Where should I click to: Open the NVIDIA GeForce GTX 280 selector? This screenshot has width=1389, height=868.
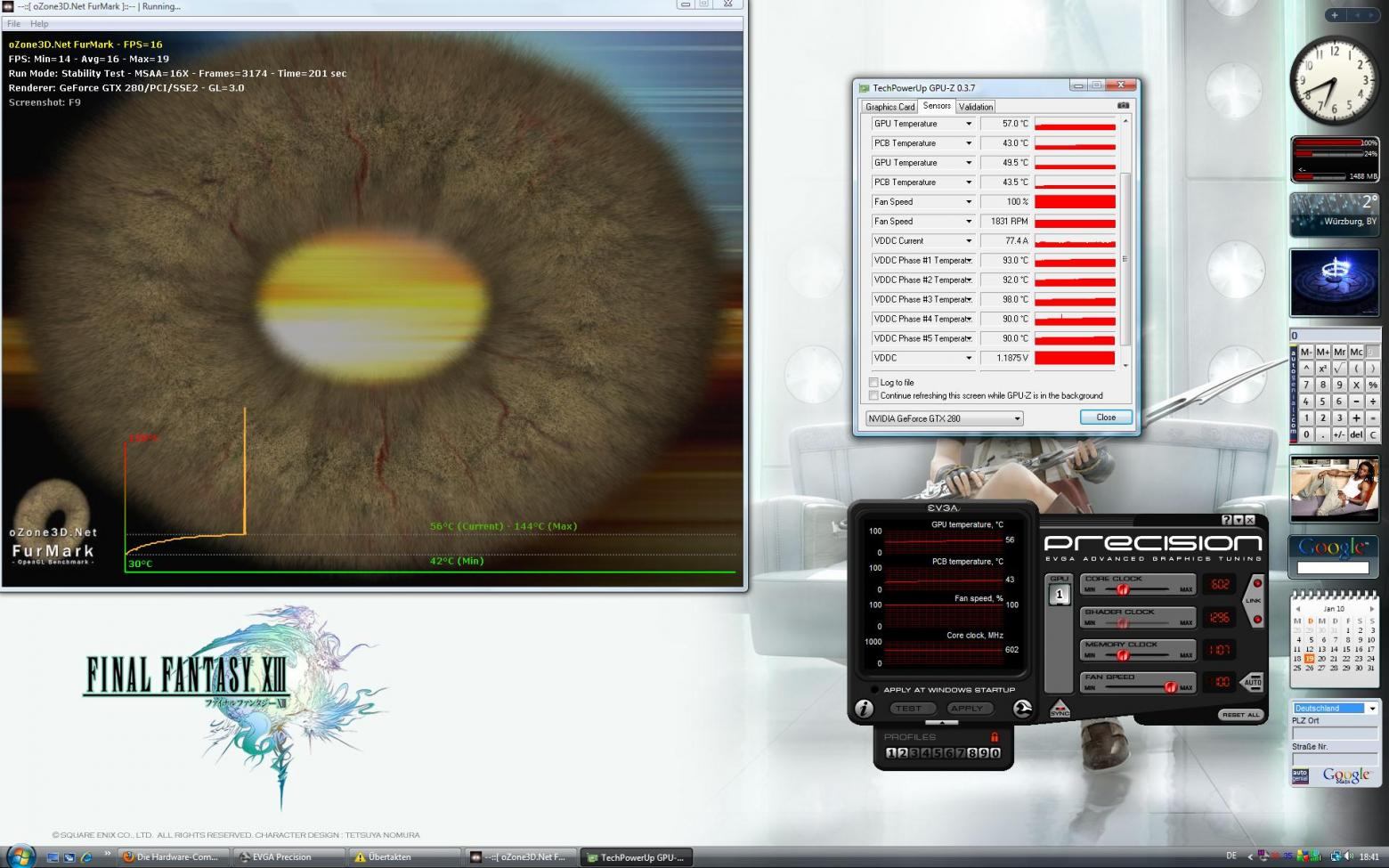944,418
